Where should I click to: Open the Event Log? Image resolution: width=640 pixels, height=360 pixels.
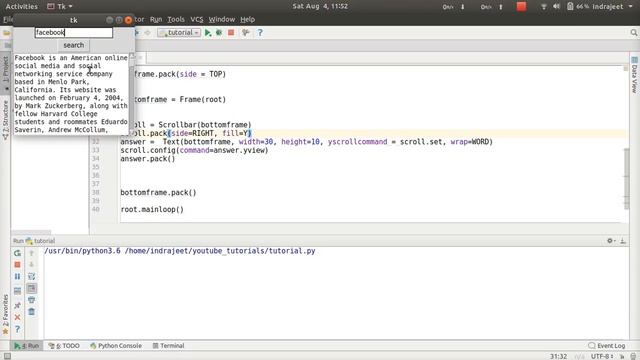[607, 346]
